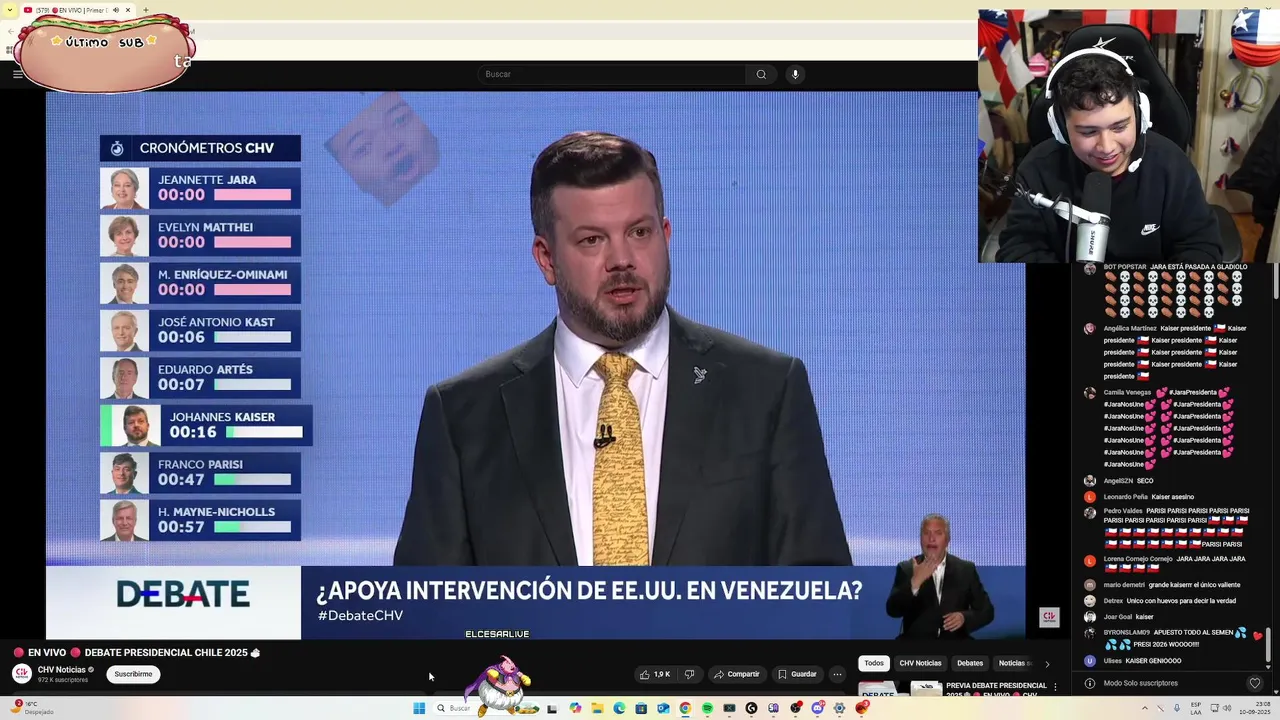Launch Copilot from taskbar
Image resolution: width=1280 pixels, height=720 pixels.
tap(575, 708)
